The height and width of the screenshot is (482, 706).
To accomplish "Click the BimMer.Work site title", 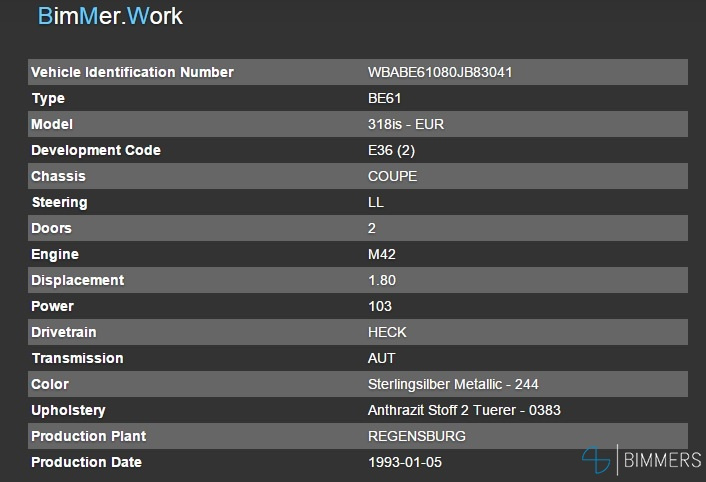I will [110, 17].
